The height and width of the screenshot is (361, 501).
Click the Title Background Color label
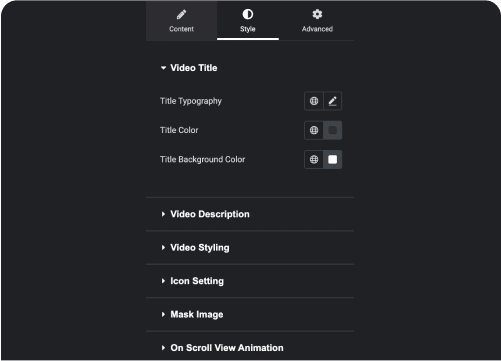coord(202,159)
